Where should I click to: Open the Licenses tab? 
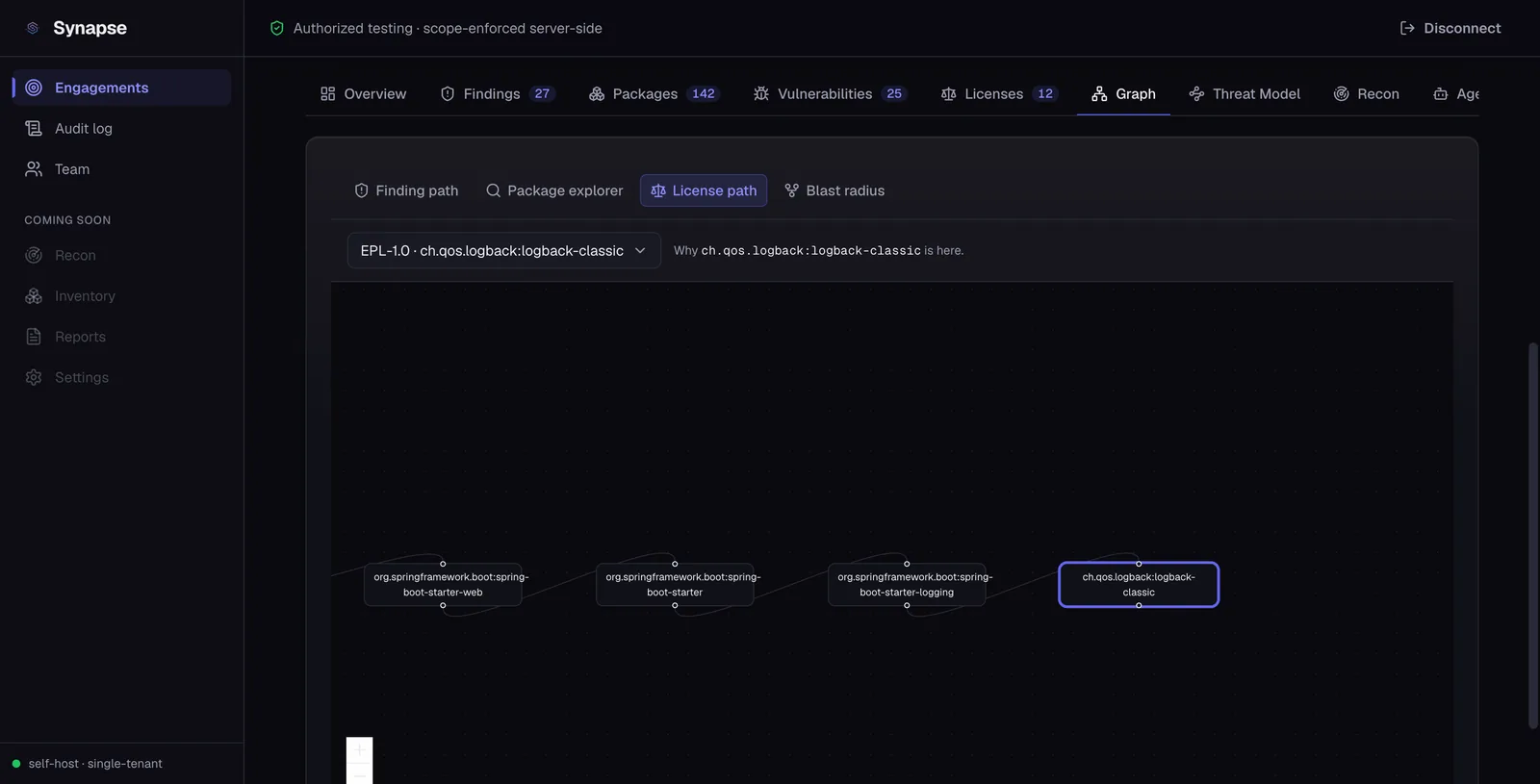(x=999, y=93)
